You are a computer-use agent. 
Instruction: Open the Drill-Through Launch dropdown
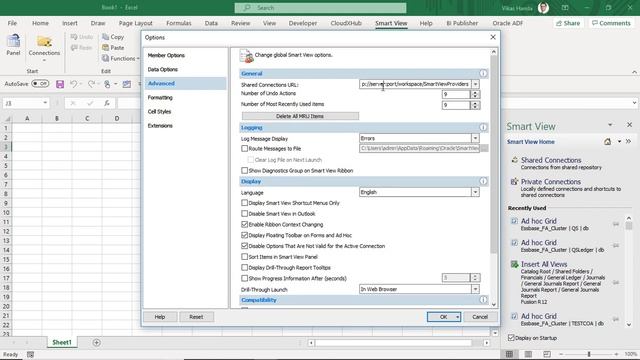click(476, 289)
